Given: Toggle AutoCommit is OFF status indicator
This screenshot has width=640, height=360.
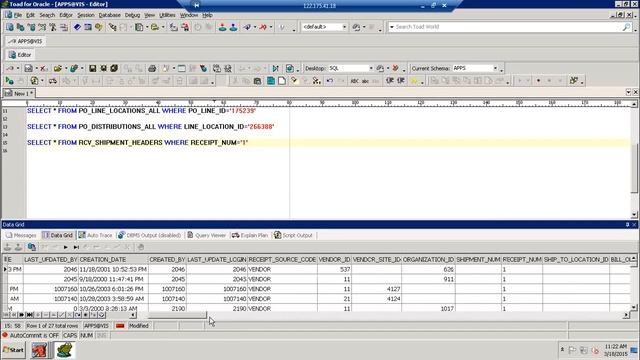Looking at the screenshot, I should [x=31, y=335].
